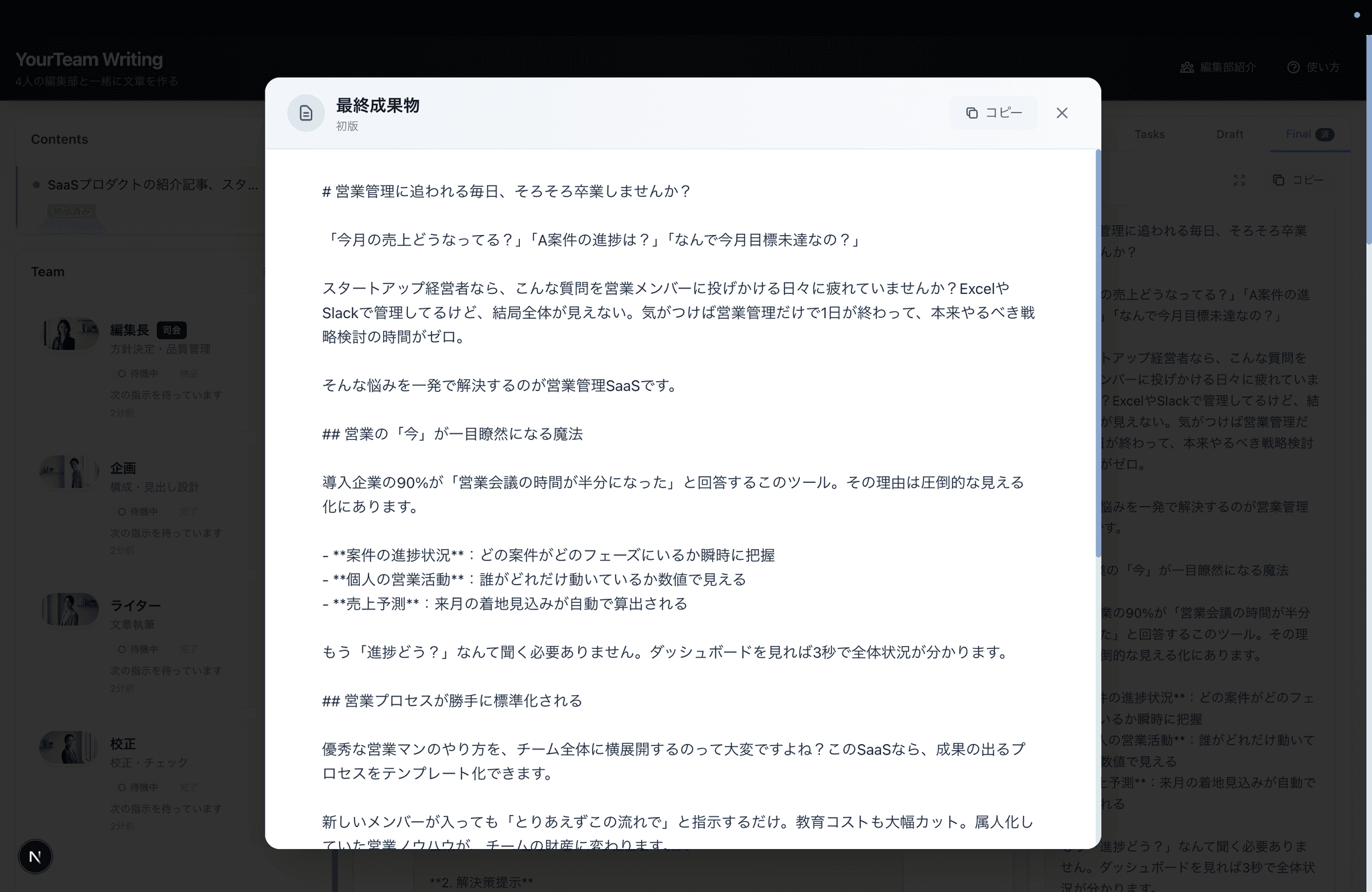Screen dimensions: 1372x892
Task: Close the 最終成果物 modal with X icon
Action: click(x=1062, y=113)
